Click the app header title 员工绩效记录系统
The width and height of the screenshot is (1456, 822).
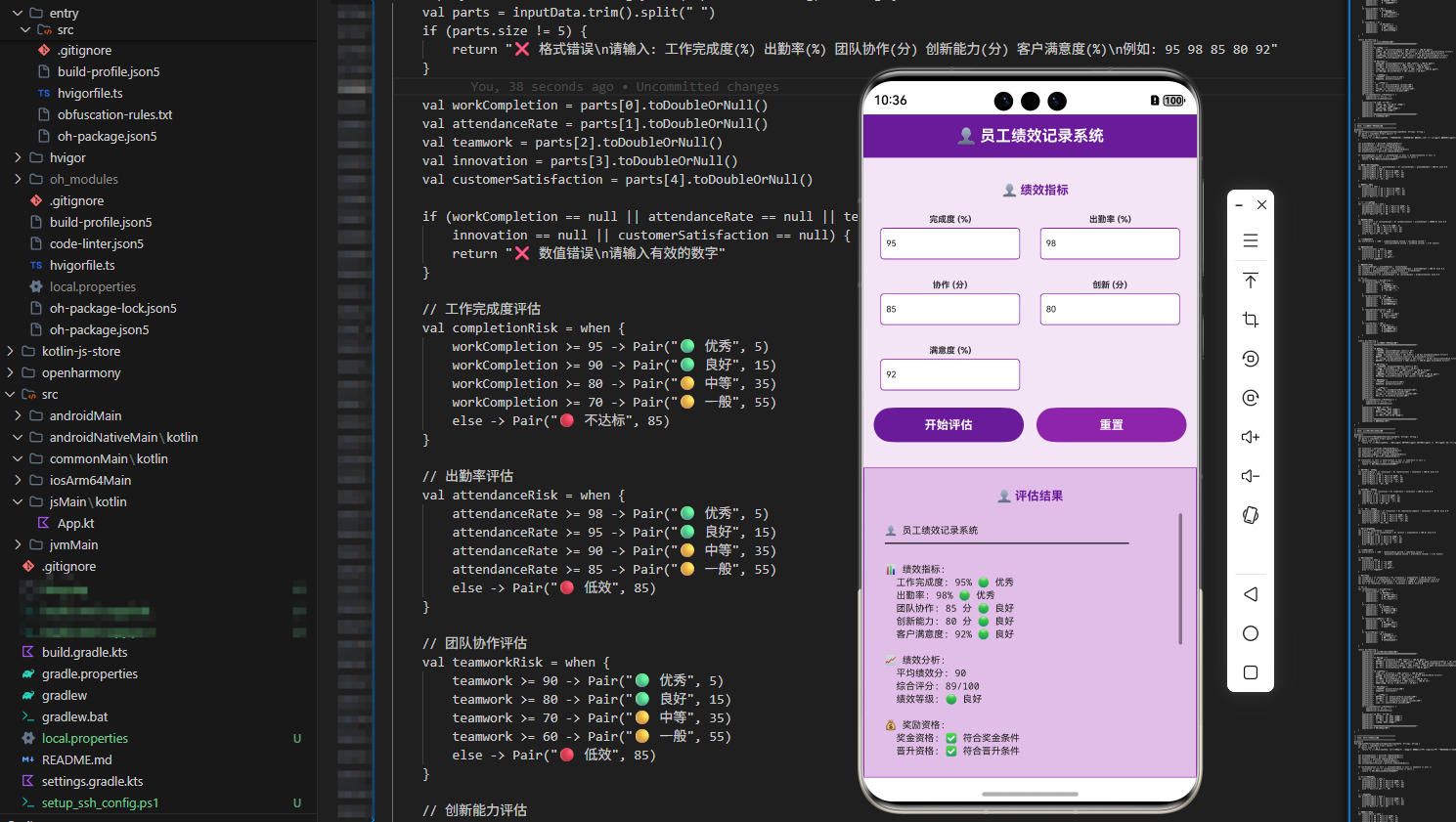point(1041,136)
